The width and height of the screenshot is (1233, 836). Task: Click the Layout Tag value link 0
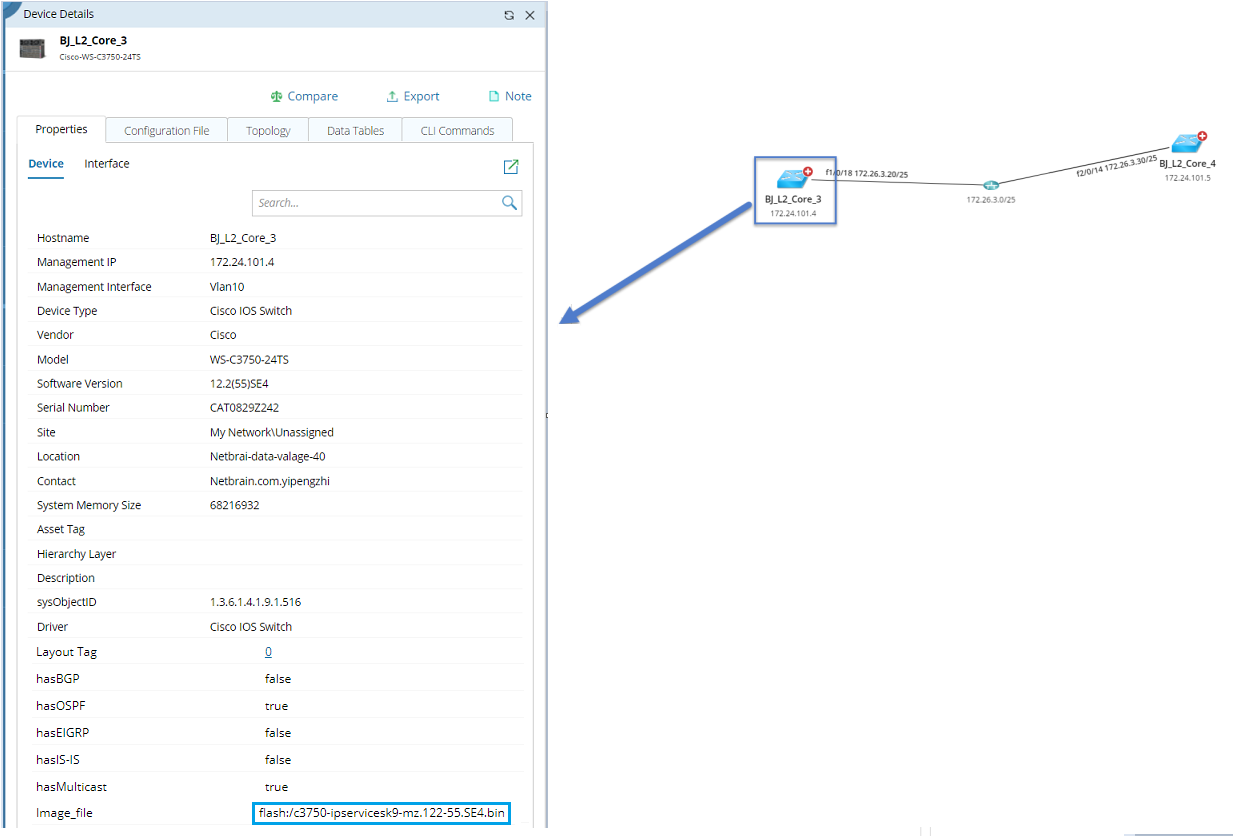click(268, 652)
